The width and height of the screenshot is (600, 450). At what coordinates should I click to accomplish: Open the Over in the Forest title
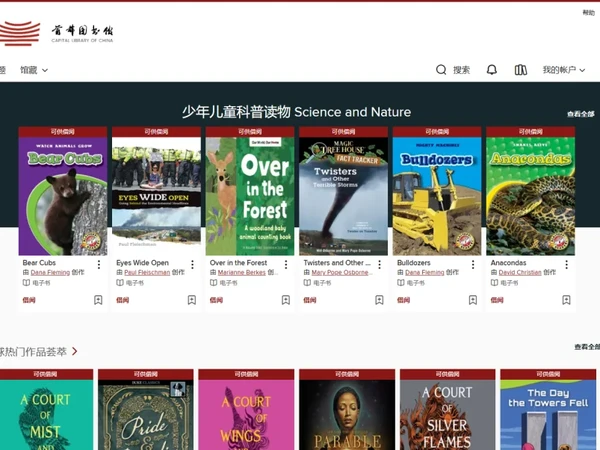tap(238, 263)
